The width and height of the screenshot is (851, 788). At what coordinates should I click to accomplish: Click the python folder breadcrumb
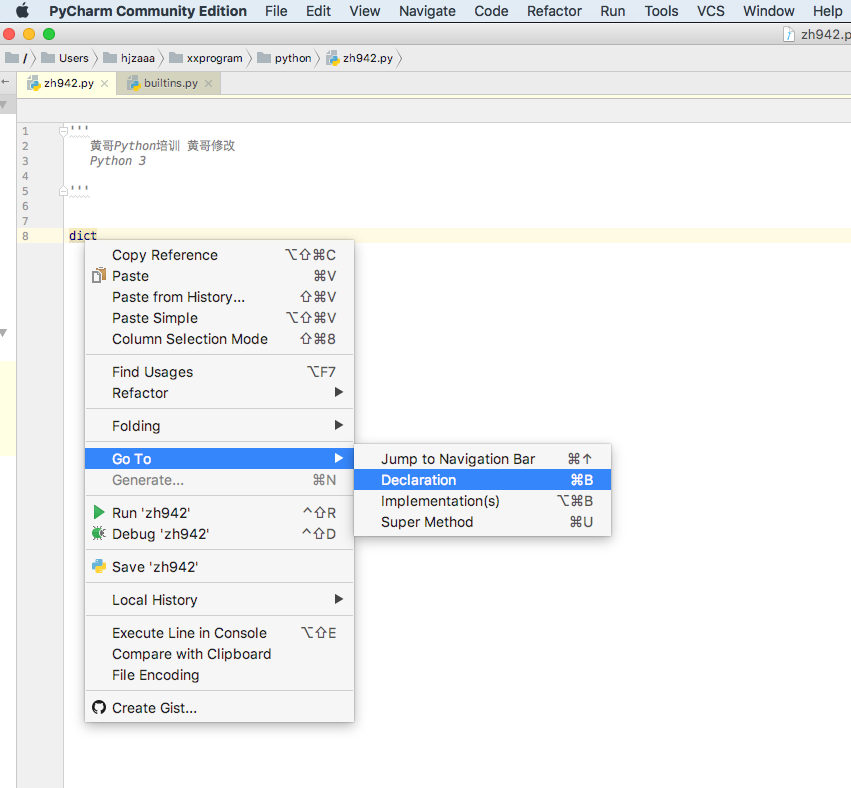[284, 58]
